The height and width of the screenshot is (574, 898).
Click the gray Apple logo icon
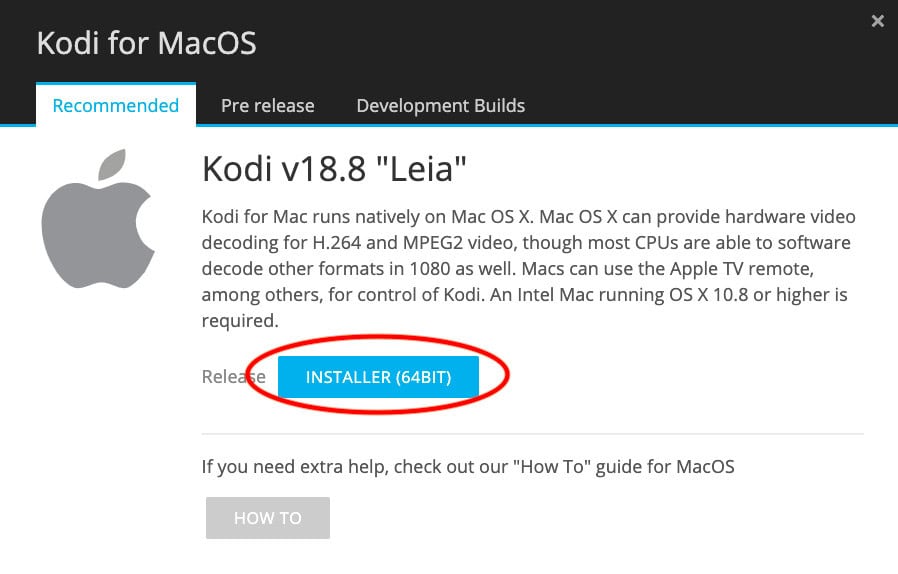coord(98,219)
